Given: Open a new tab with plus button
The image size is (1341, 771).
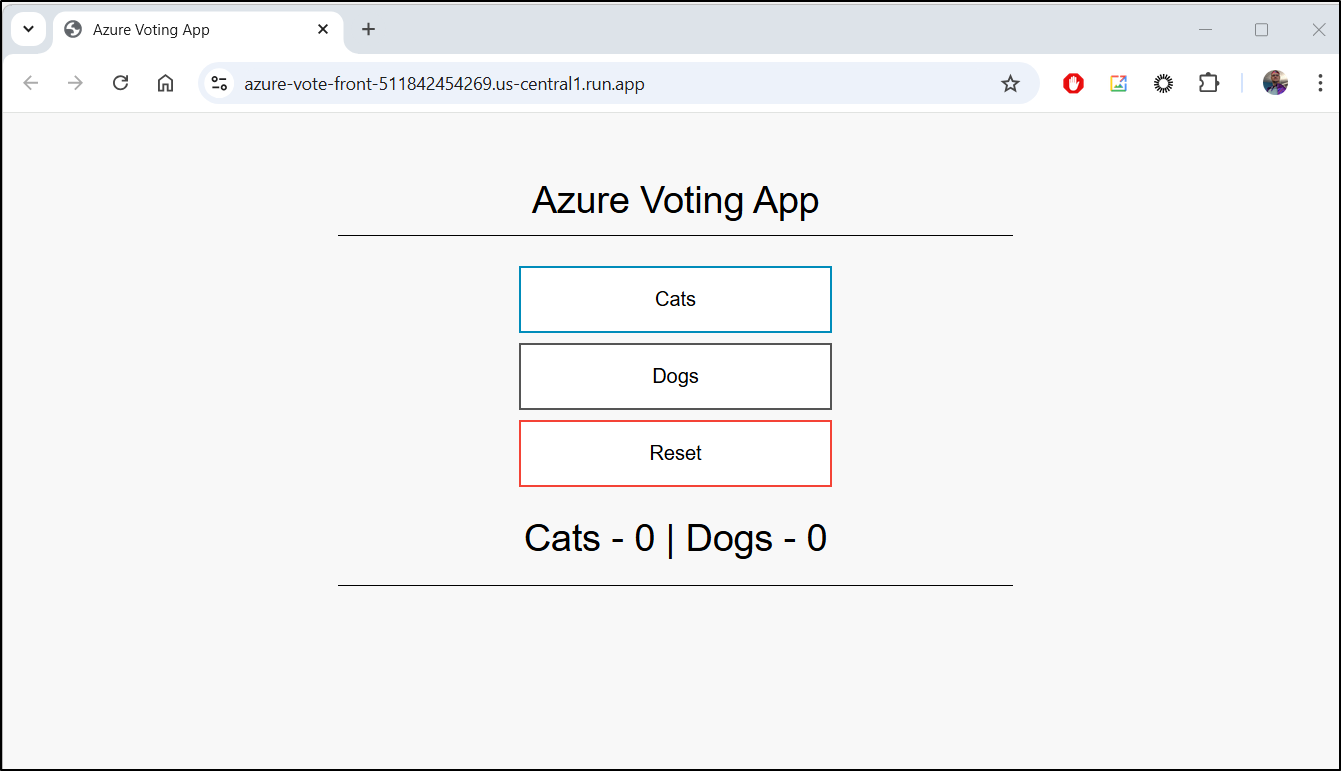Looking at the screenshot, I should [x=368, y=29].
